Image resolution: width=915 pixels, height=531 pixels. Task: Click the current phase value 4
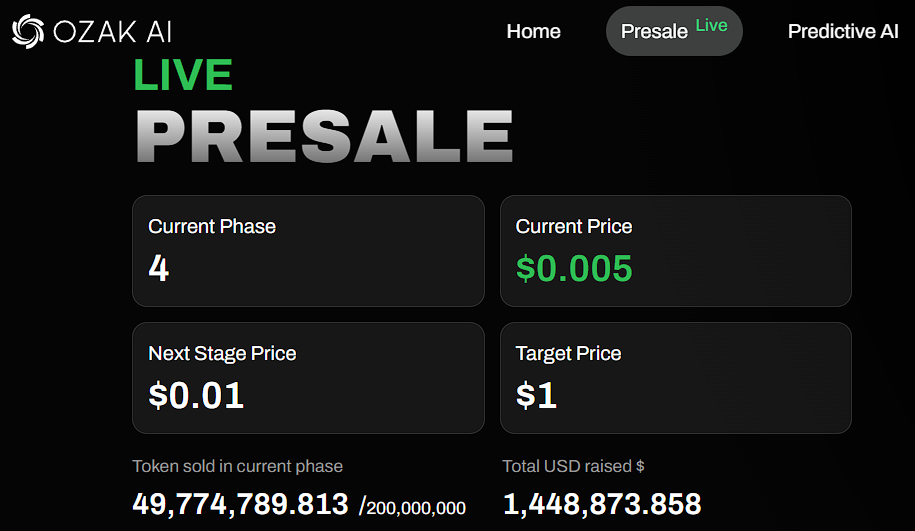158,268
